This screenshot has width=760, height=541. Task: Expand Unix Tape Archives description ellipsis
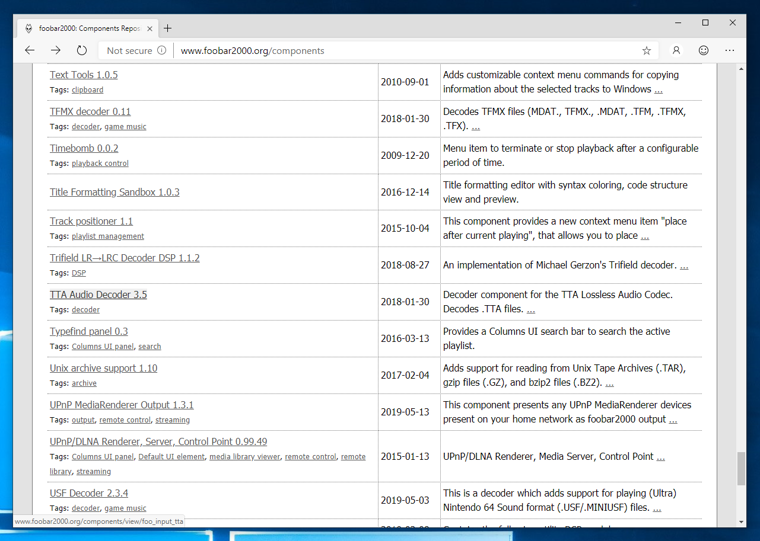click(609, 383)
